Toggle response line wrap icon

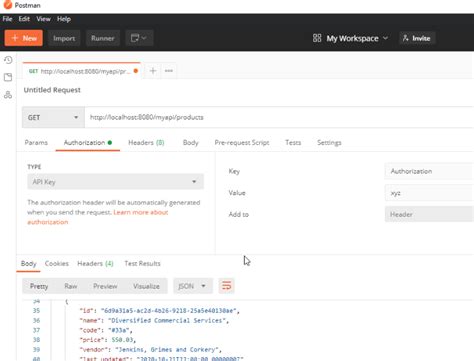tap(227, 286)
